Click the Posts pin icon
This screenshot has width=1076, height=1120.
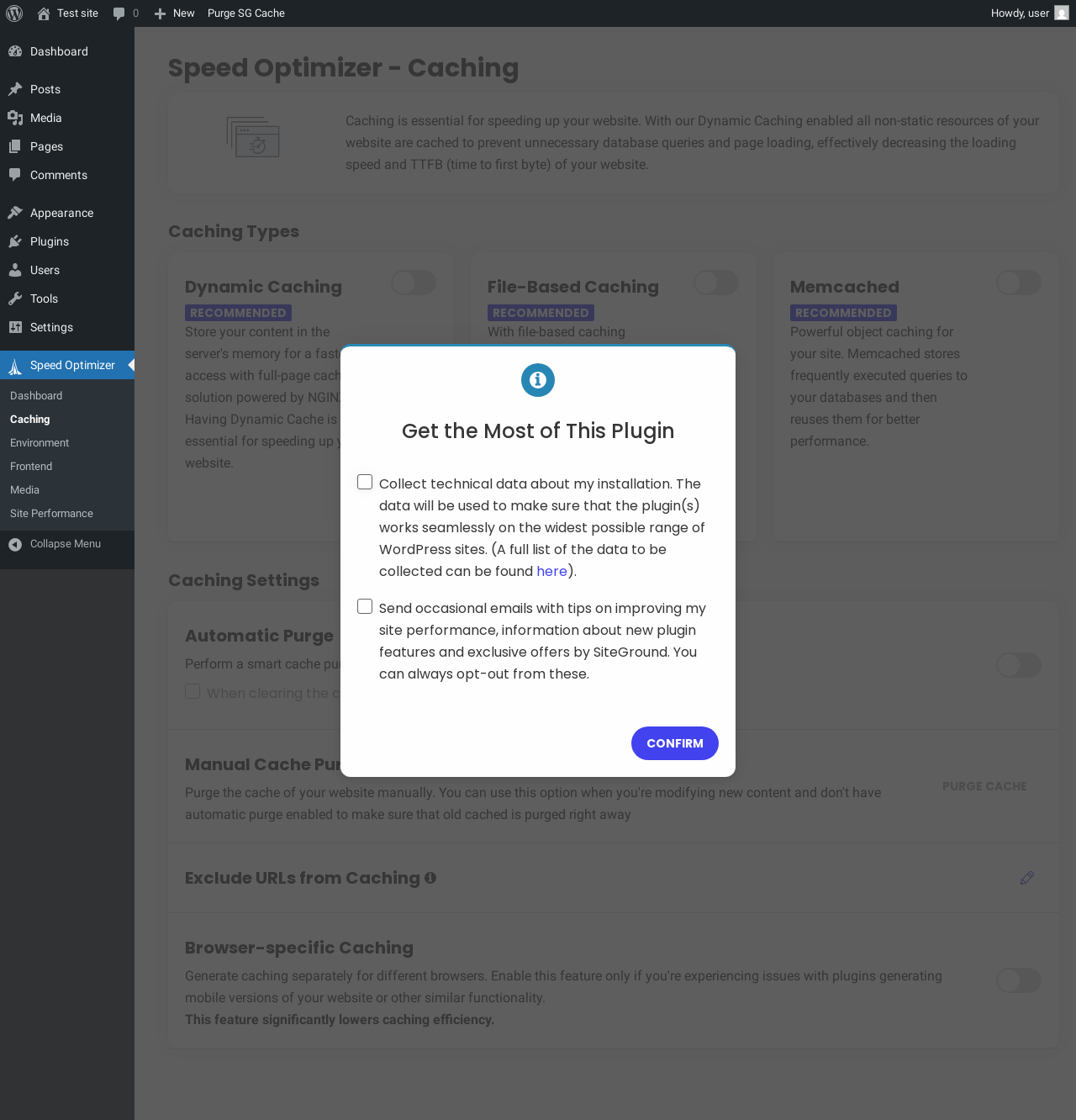(x=15, y=89)
